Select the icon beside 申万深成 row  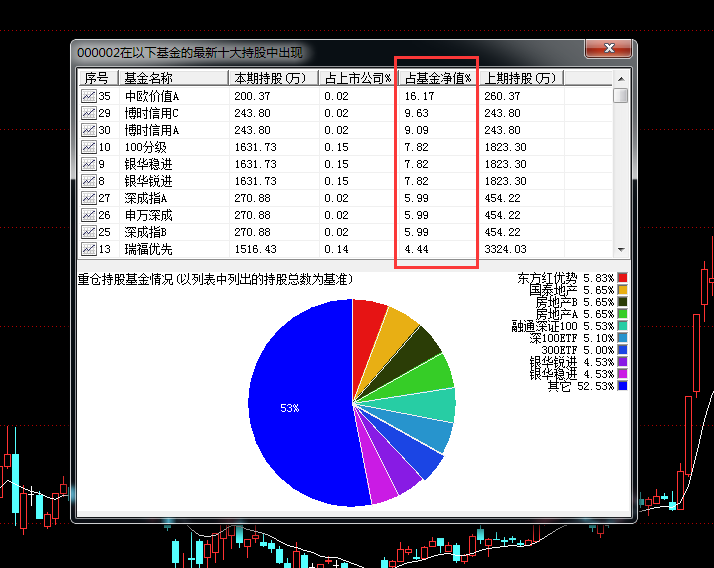[x=89, y=215]
